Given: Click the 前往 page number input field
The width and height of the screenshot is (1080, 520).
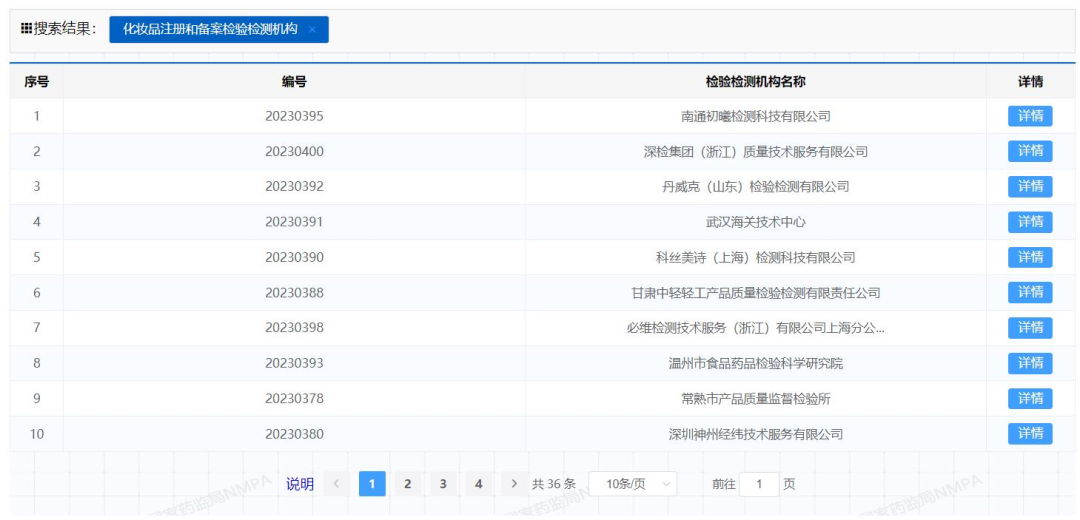Looking at the screenshot, I should [759, 484].
